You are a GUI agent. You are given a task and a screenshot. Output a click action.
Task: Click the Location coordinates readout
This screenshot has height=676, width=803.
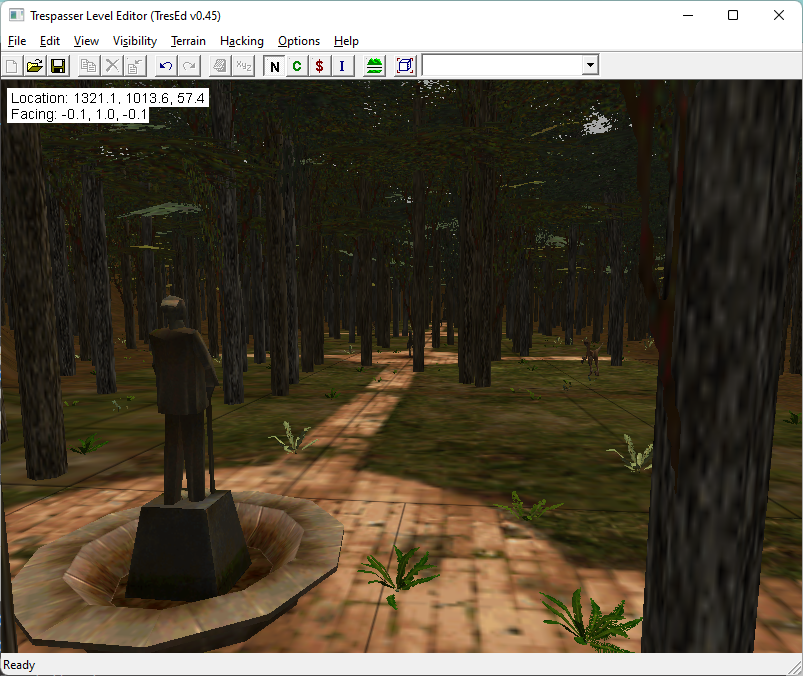(108, 98)
